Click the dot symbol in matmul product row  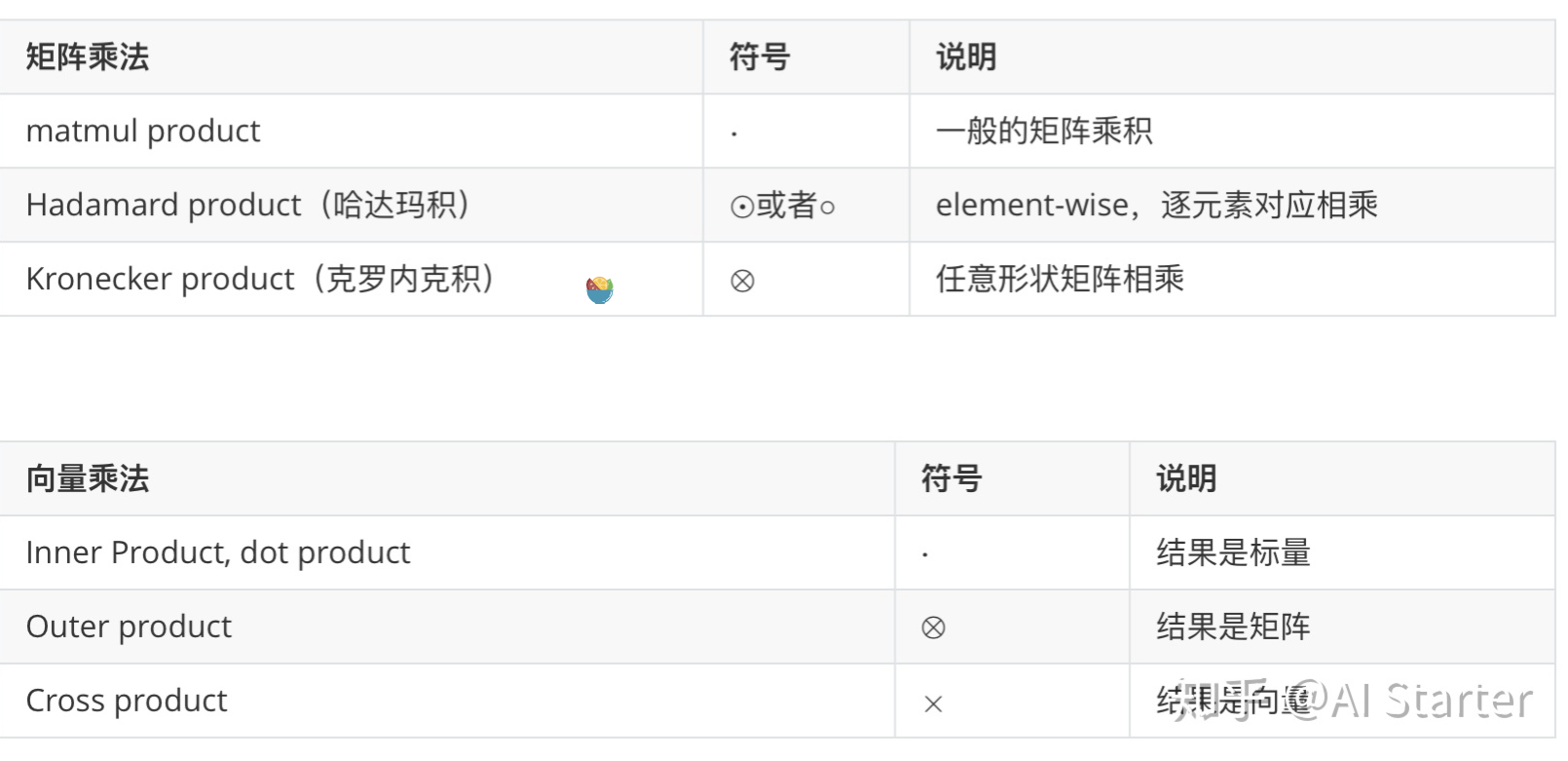click(734, 133)
